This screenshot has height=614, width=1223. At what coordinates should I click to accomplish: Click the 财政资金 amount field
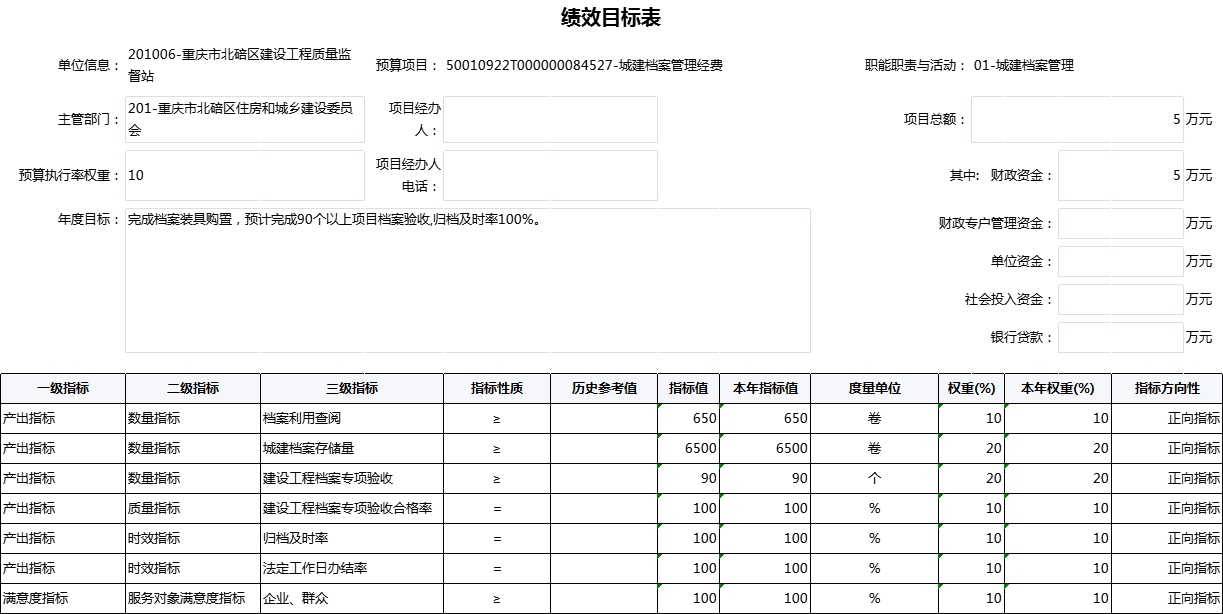tap(1121, 175)
